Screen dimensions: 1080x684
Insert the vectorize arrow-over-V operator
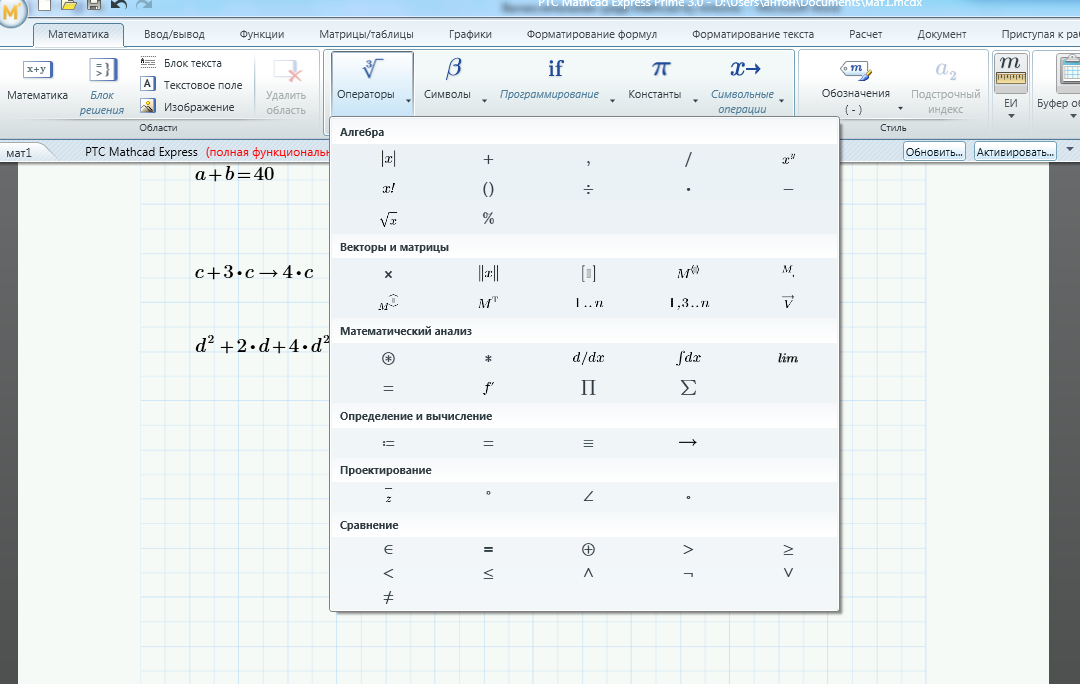coord(788,302)
